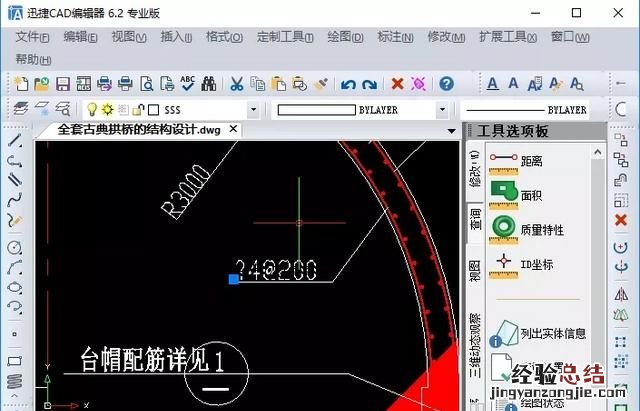Open the 文件 menu
The width and height of the screenshot is (640, 411).
32,37
